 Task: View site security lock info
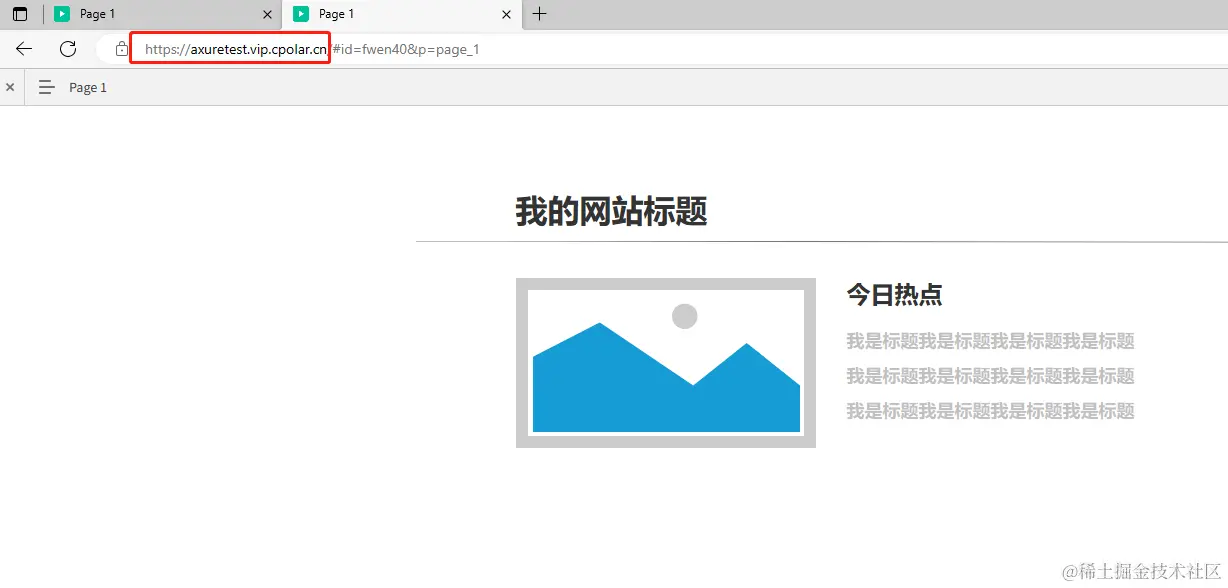(x=122, y=48)
